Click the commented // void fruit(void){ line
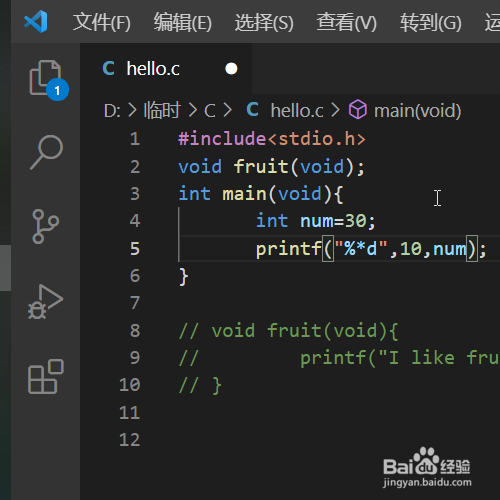The image size is (500, 500). 289,331
